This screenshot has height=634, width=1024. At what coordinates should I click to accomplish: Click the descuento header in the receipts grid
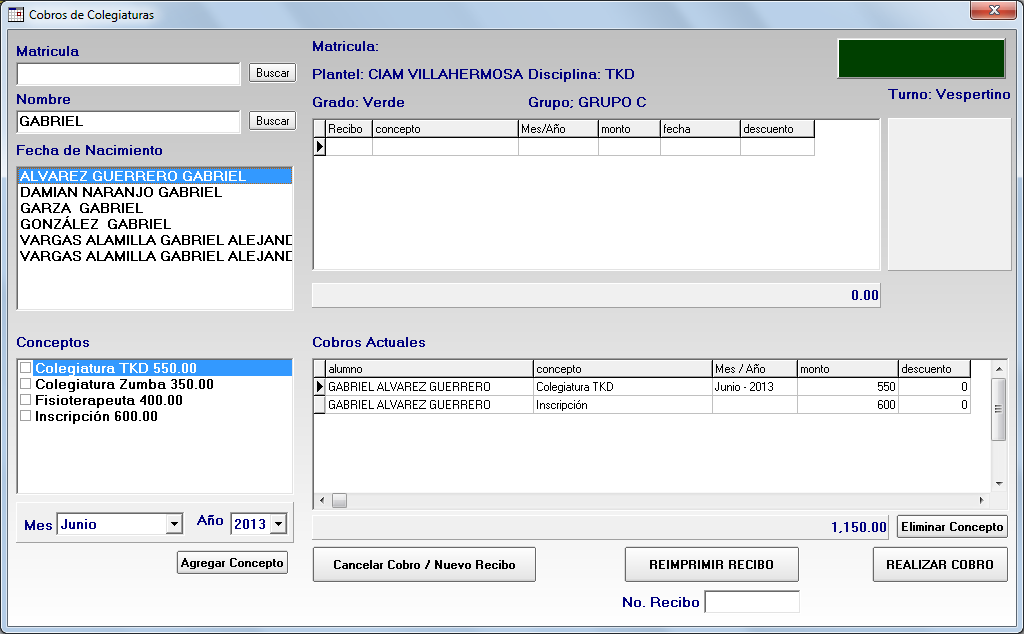pyautogui.click(x=777, y=129)
